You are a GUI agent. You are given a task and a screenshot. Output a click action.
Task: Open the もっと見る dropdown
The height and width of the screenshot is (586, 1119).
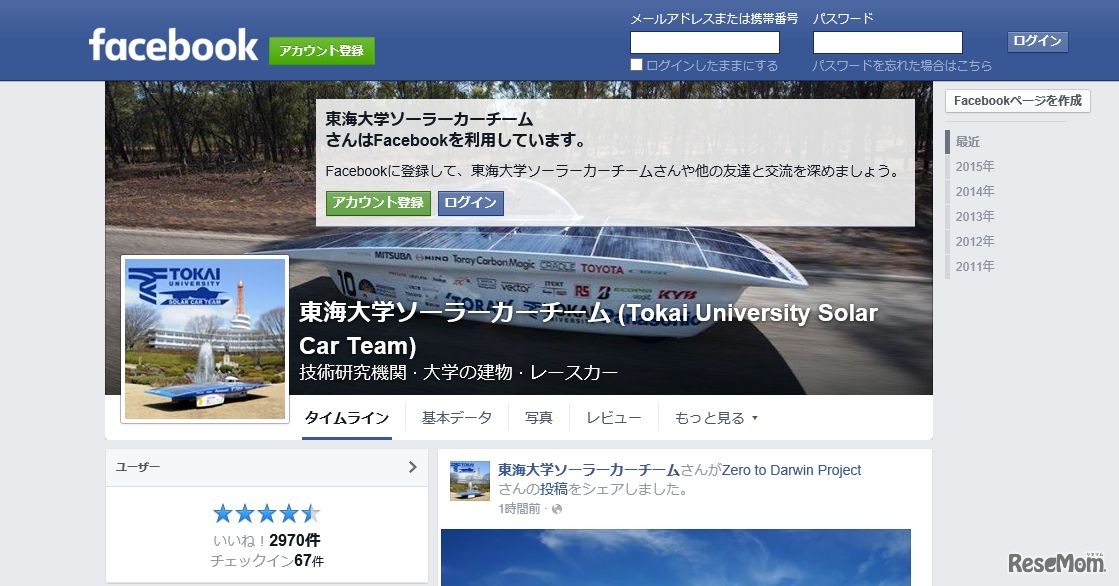coord(716,417)
